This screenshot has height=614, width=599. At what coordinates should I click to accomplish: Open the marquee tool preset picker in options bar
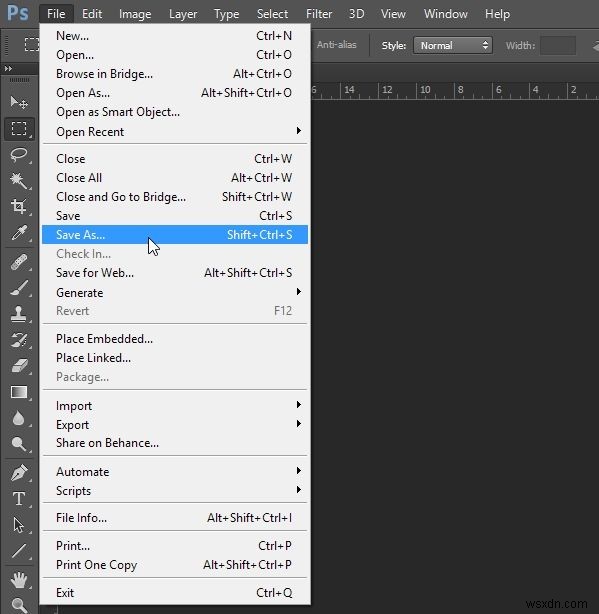pos(32,45)
